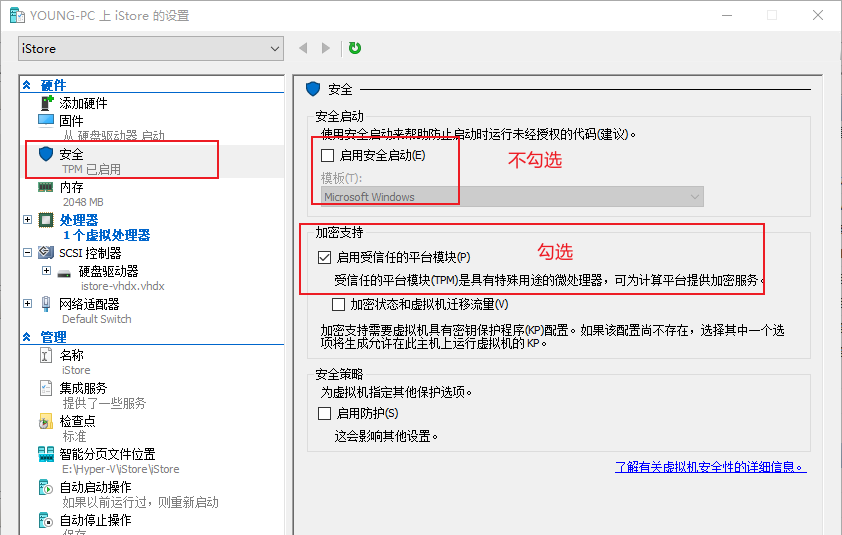
Task: Click the istore-vhdx.vhdx disk file entry
Action: pyautogui.click(x=123, y=286)
